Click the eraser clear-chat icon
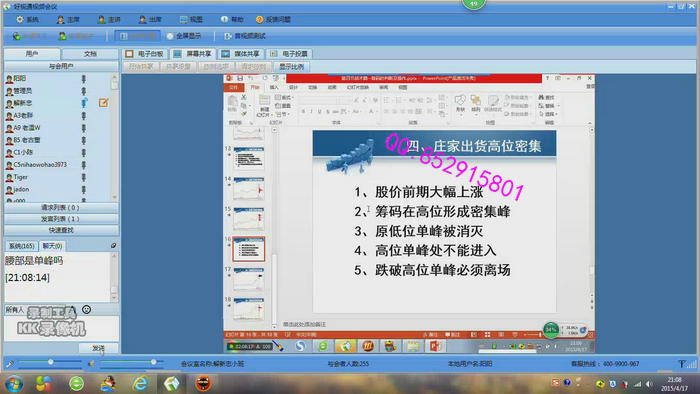This screenshot has height=394, width=700. [x=113, y=245]
